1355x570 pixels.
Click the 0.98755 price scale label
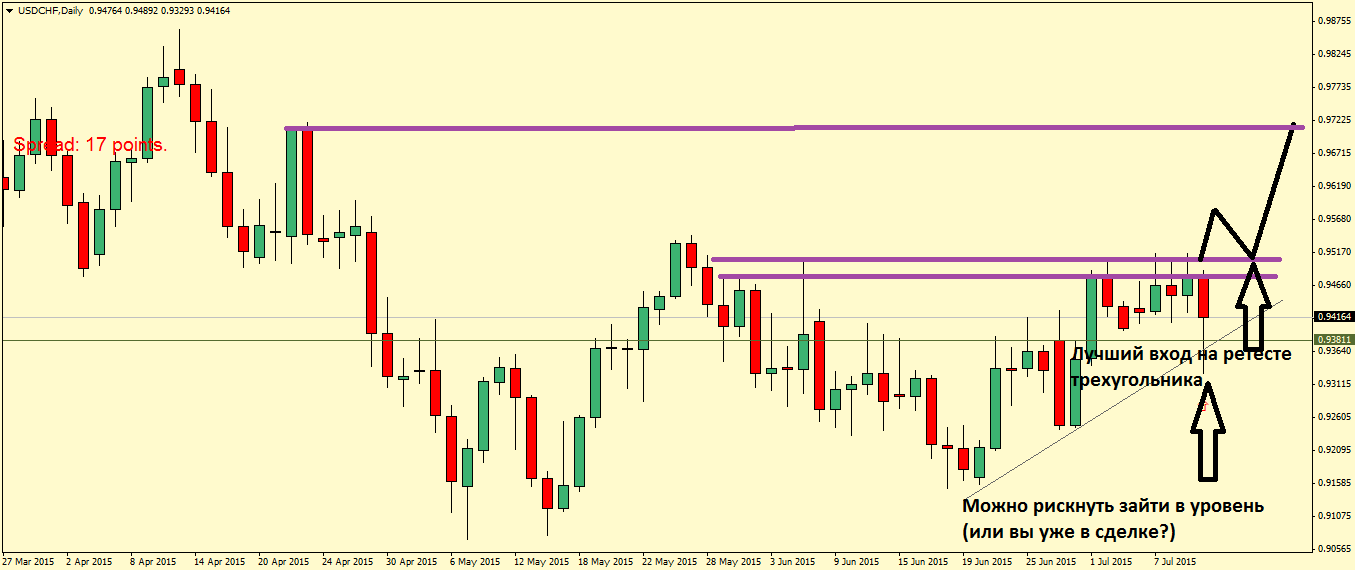[1336, 20]
